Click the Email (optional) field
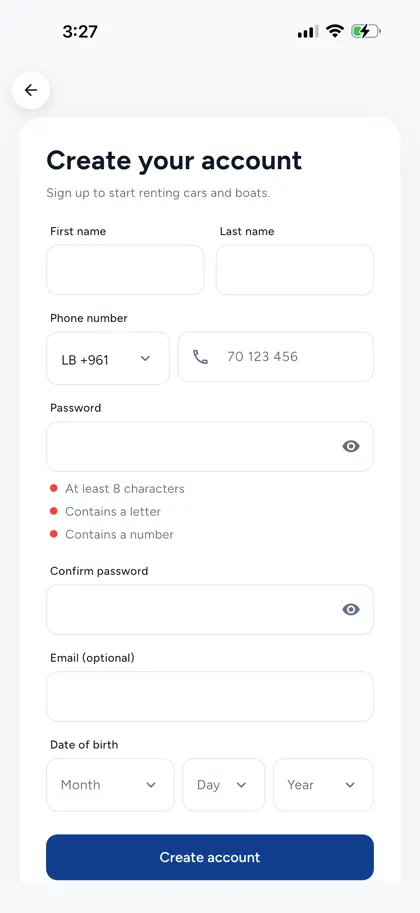This screenshot has height=913, width=420. pyautogui.click(x=210, y=696)
